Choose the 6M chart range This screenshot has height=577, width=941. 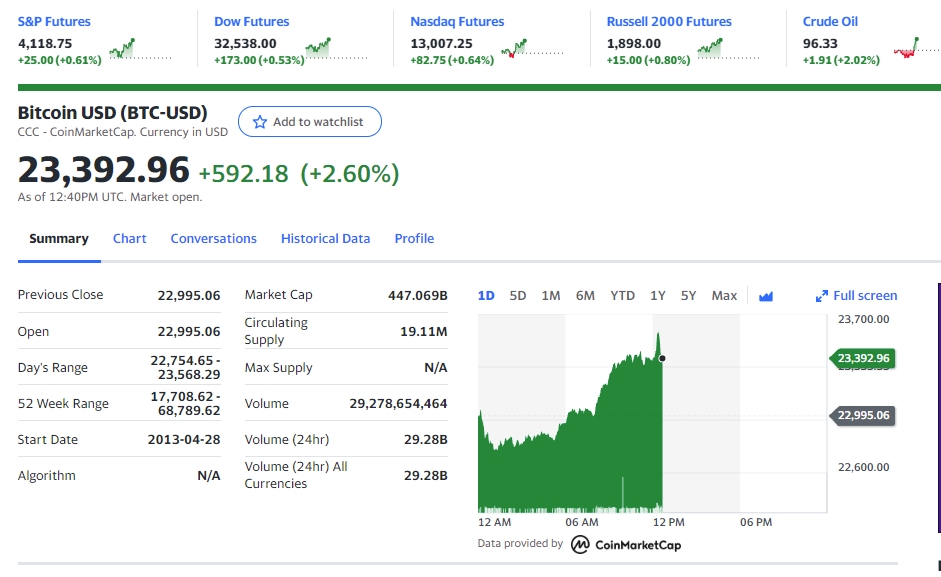(x=585, y=295)
